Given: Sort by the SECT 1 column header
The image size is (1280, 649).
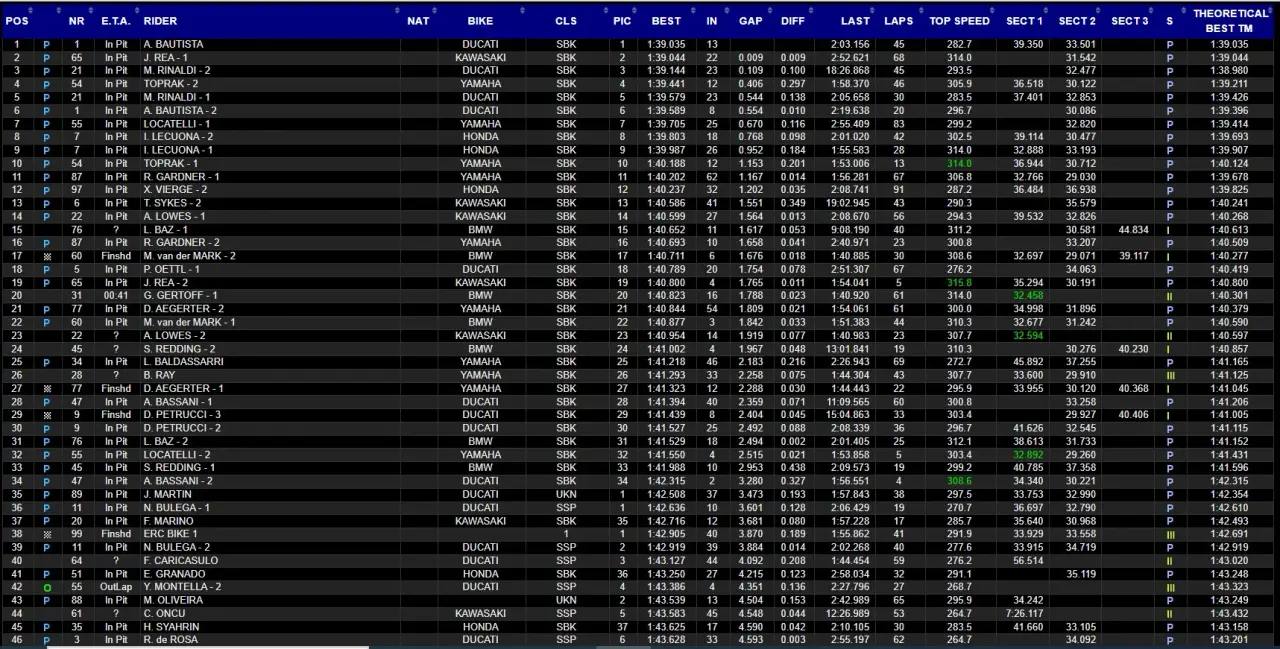Looking at the screenshot, I should coord(1024,21).
